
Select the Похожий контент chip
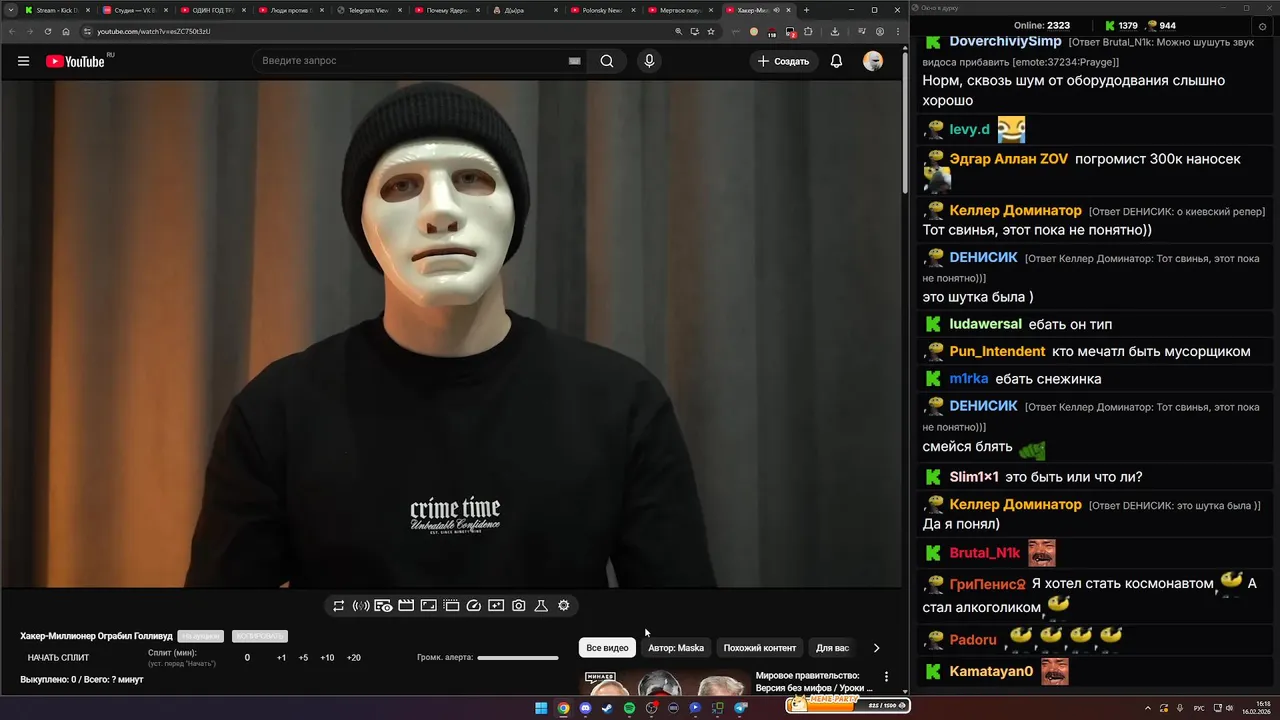[x=760, y=648]
